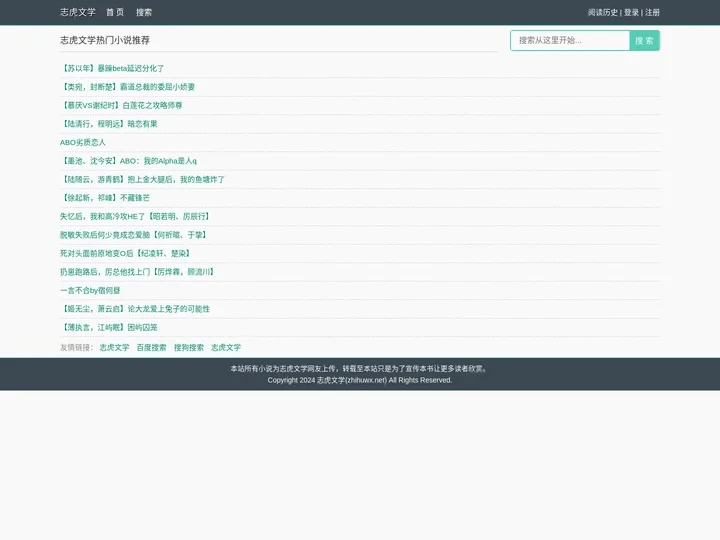Open novel 抱上金大腿后，我的鱼塘炸了

pos(142,179)
